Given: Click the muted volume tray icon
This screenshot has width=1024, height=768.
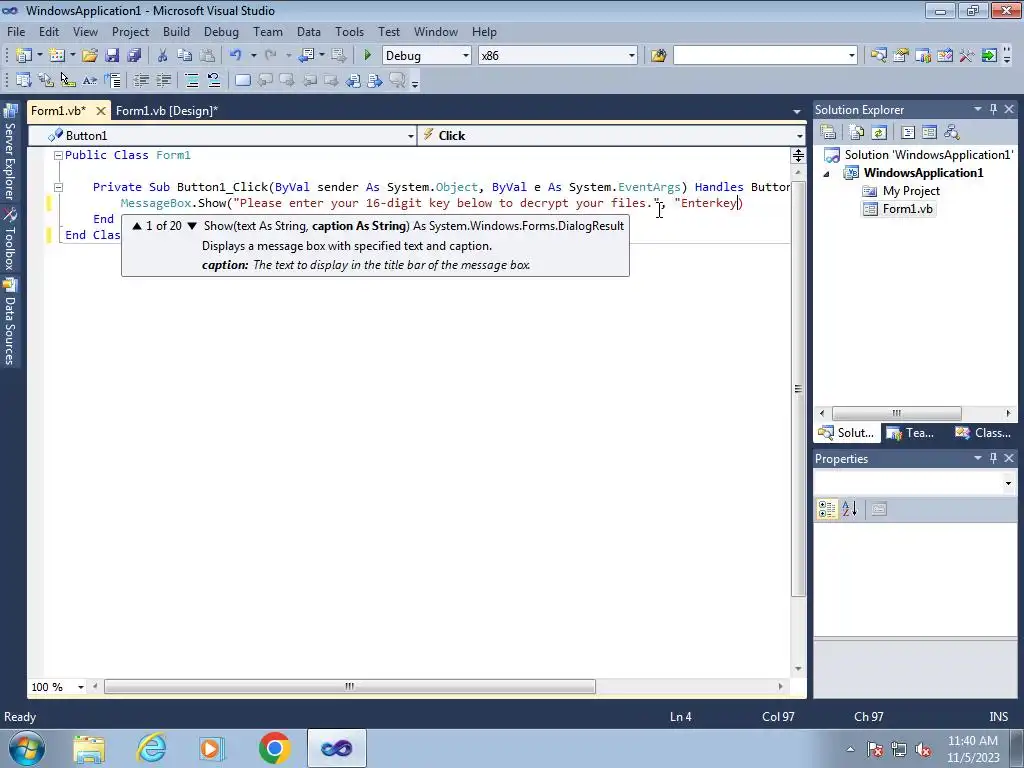Looking at the screenshot, I should pyautogui.click(x=923, y=749).
